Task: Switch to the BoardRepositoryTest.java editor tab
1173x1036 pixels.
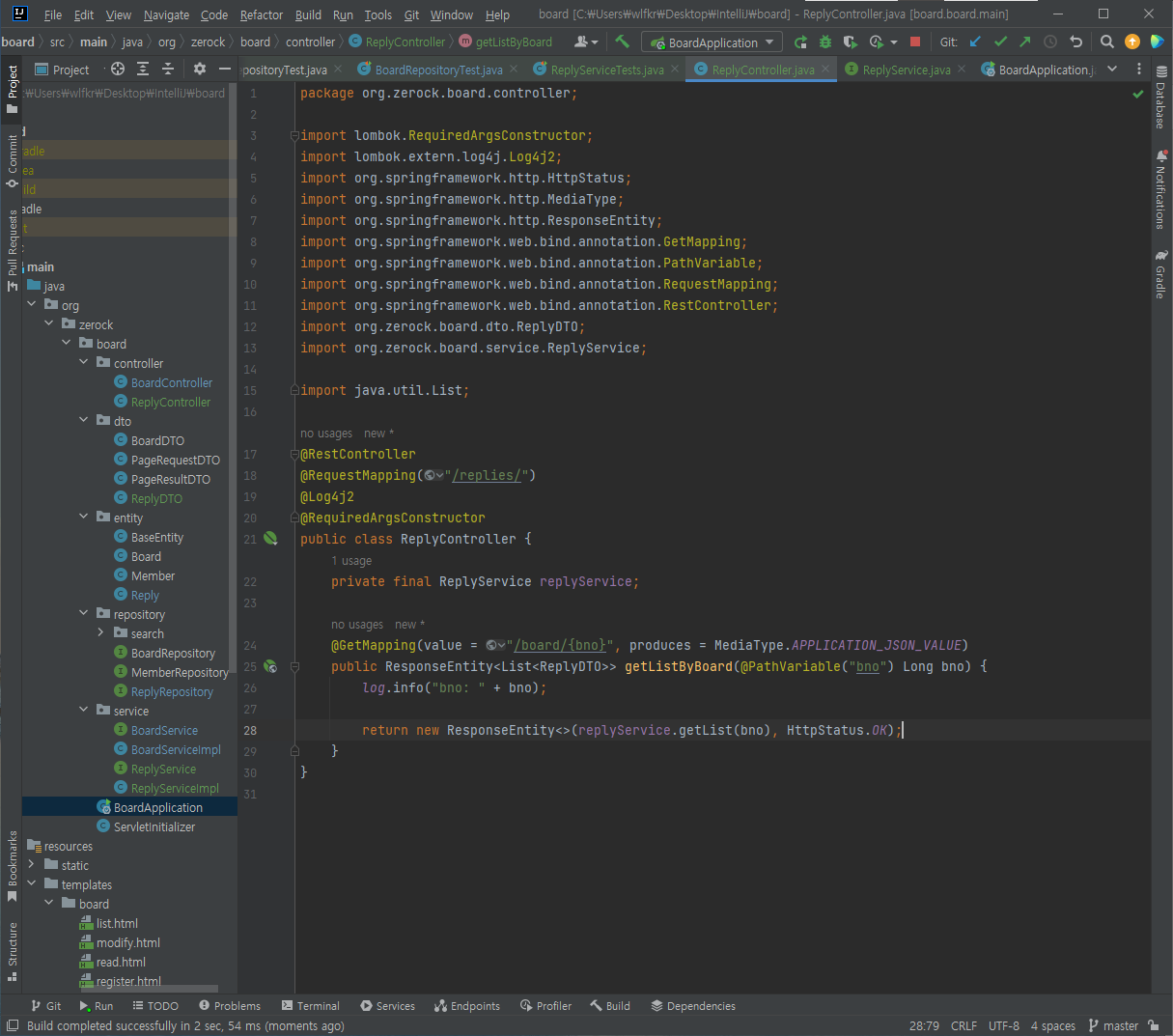Action: (x=438, y=70)
